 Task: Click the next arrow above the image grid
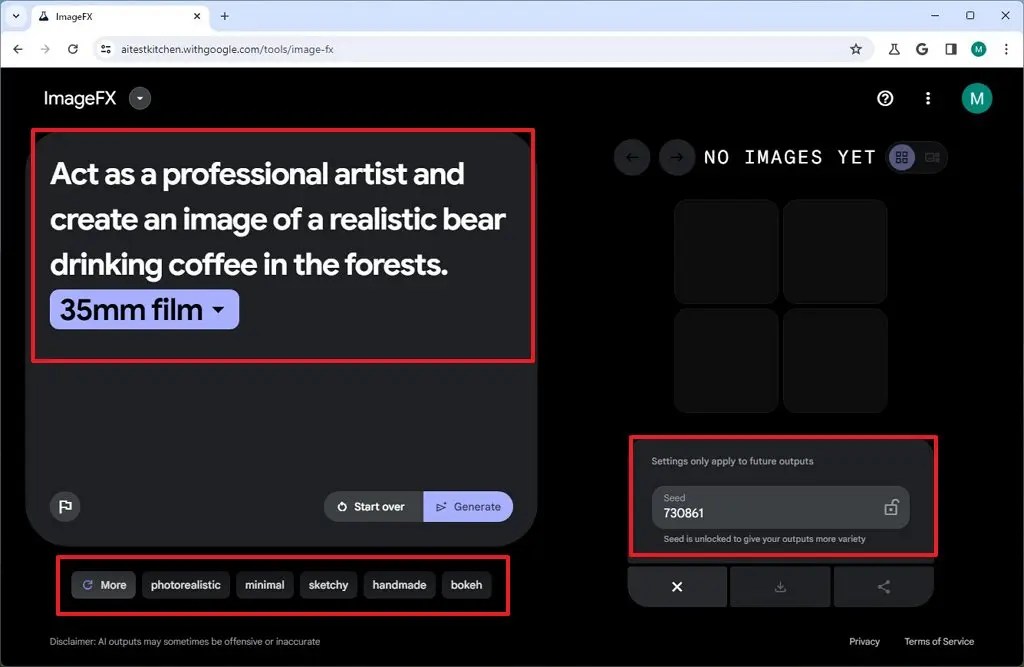676,157
